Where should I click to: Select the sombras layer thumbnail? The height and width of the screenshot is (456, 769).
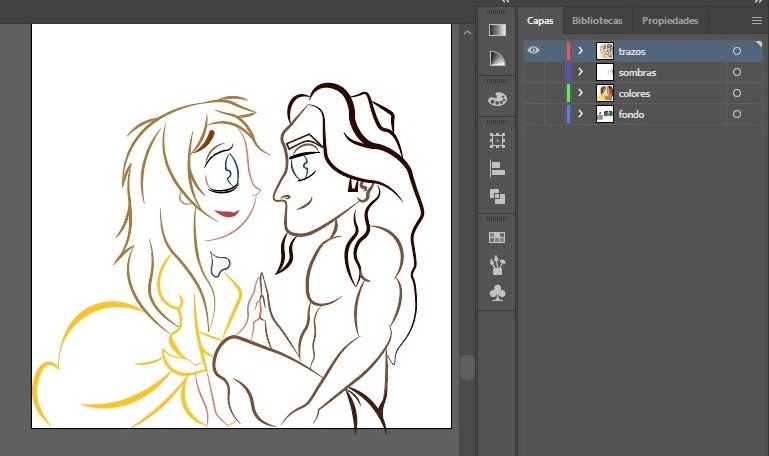coord(605,72)
